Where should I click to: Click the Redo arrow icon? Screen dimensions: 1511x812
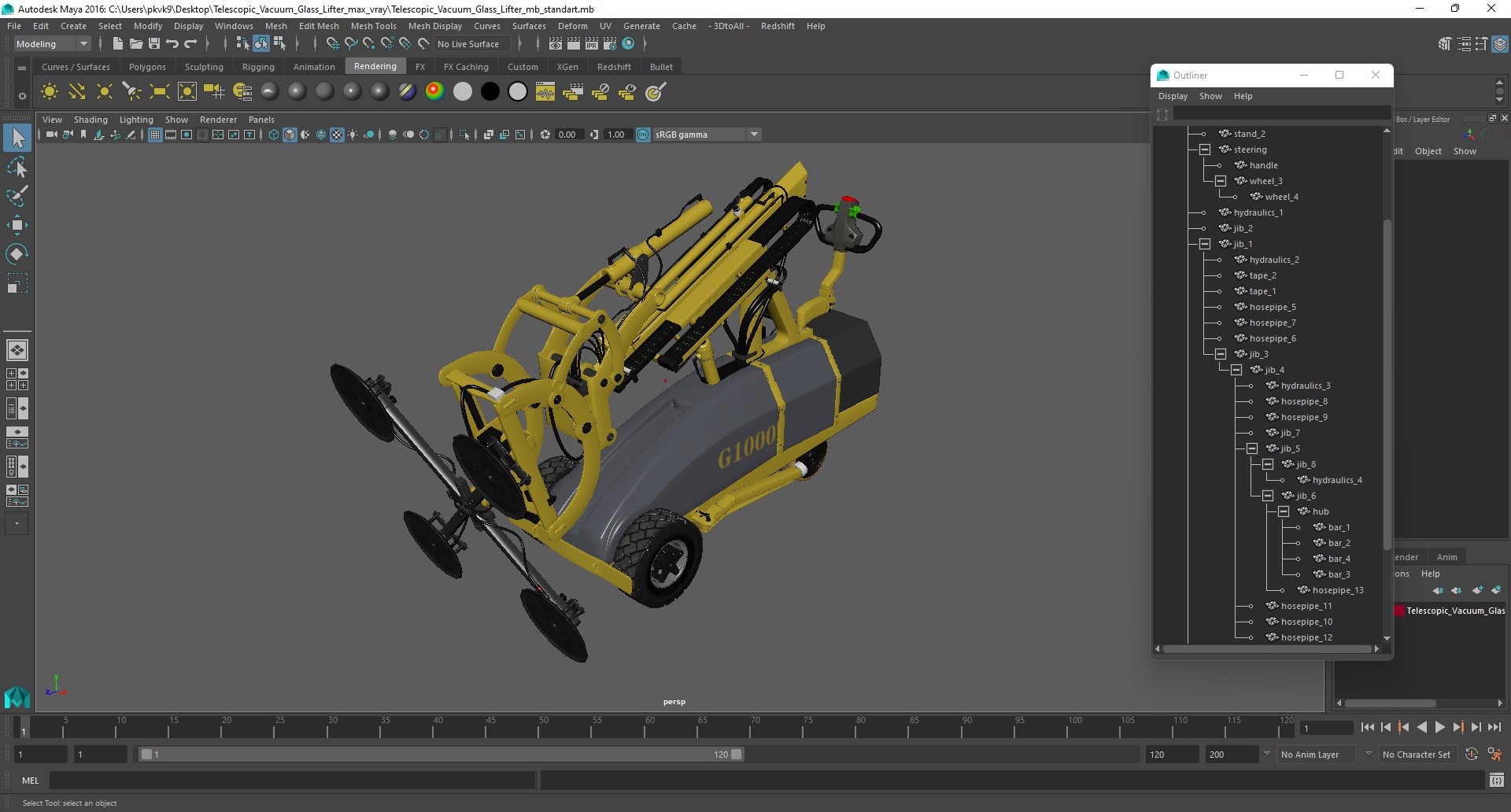[190, 44]
